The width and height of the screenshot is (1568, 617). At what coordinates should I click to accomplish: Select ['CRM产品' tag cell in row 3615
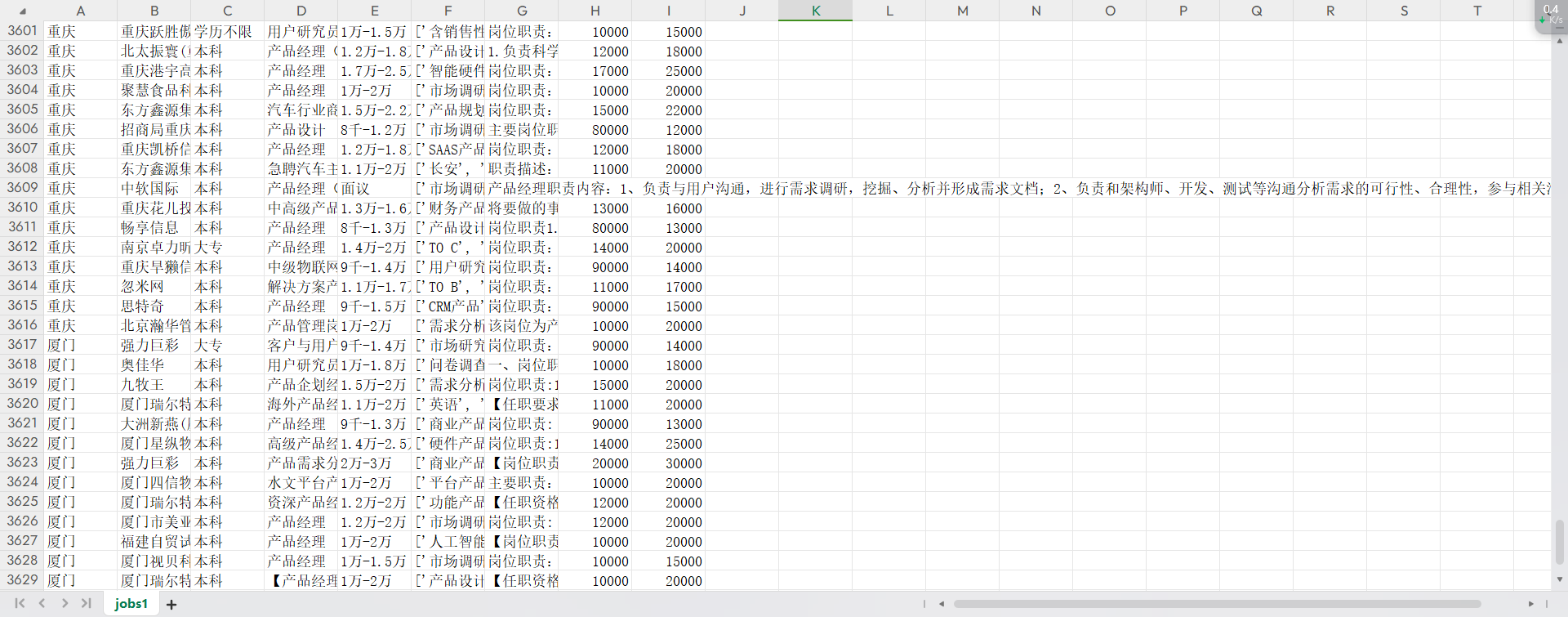point(448,306)
